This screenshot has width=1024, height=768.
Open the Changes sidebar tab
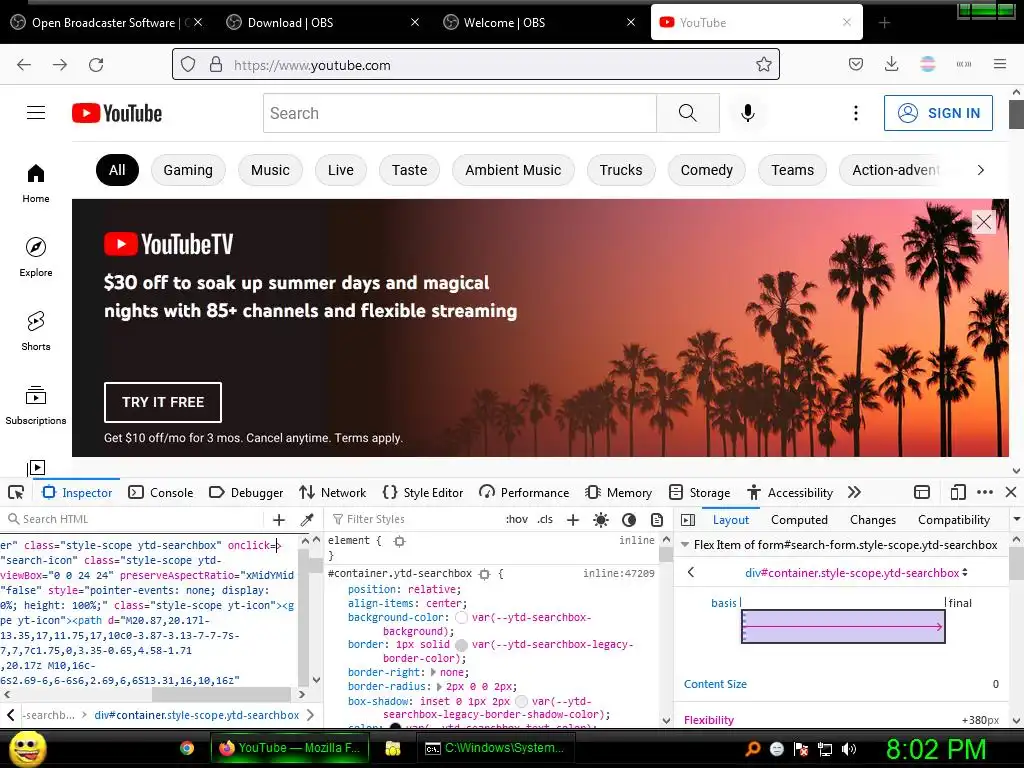click(x=872, y=520)
